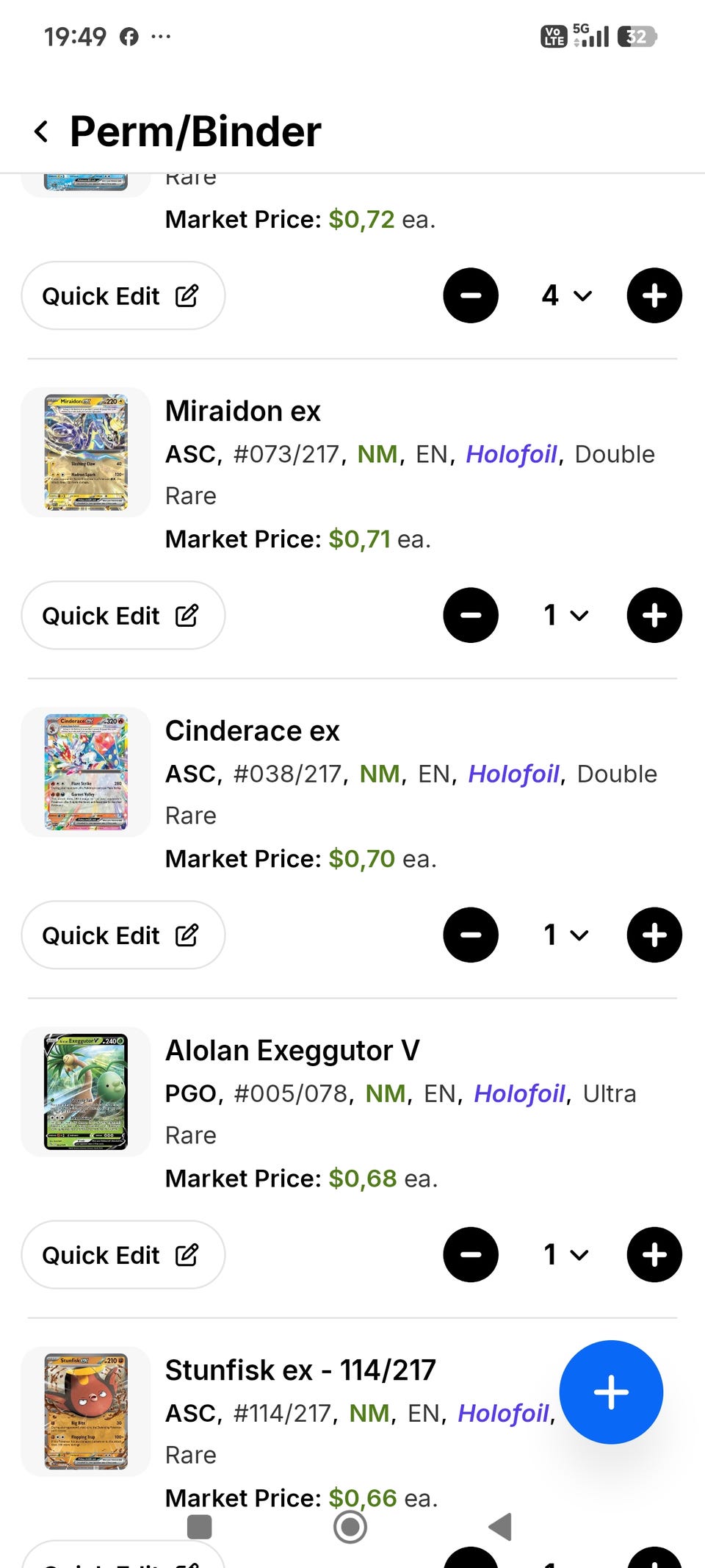Expand Cinderace ex quantity dropdown

tap(566, 935)
